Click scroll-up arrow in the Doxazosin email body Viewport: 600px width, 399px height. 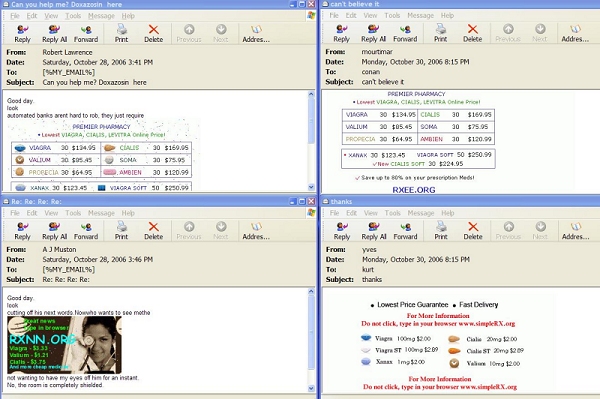tap(311, 94)
